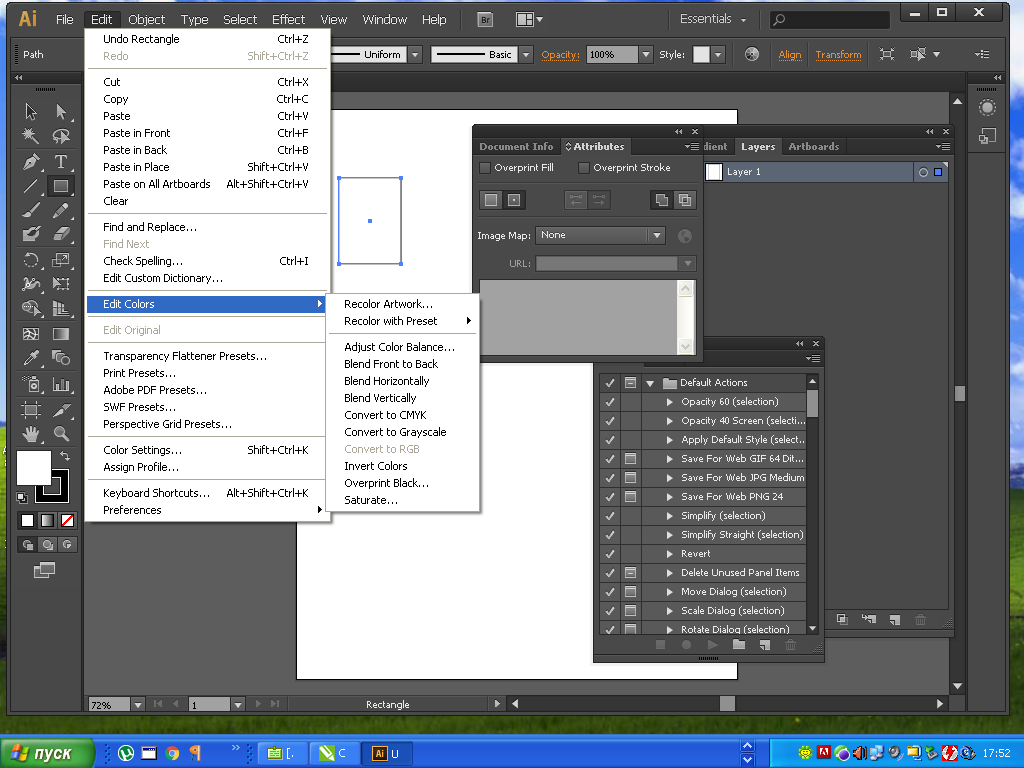Collapse the Default Actions folder

click(650, 383)
